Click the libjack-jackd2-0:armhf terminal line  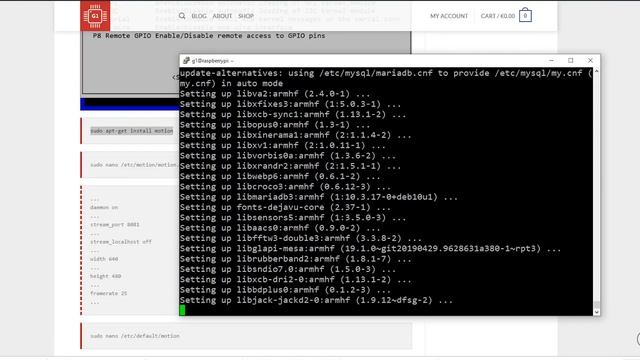pyautogui.click(x=316, y=300)
